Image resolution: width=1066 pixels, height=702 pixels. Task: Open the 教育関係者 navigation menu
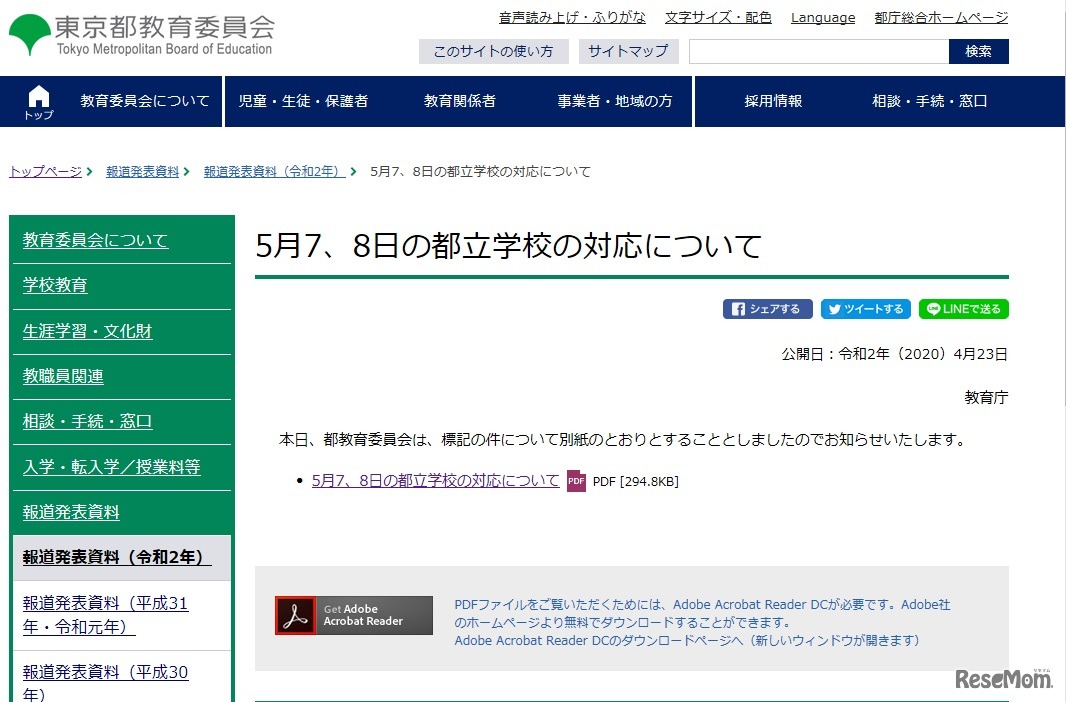pos(459,101)
